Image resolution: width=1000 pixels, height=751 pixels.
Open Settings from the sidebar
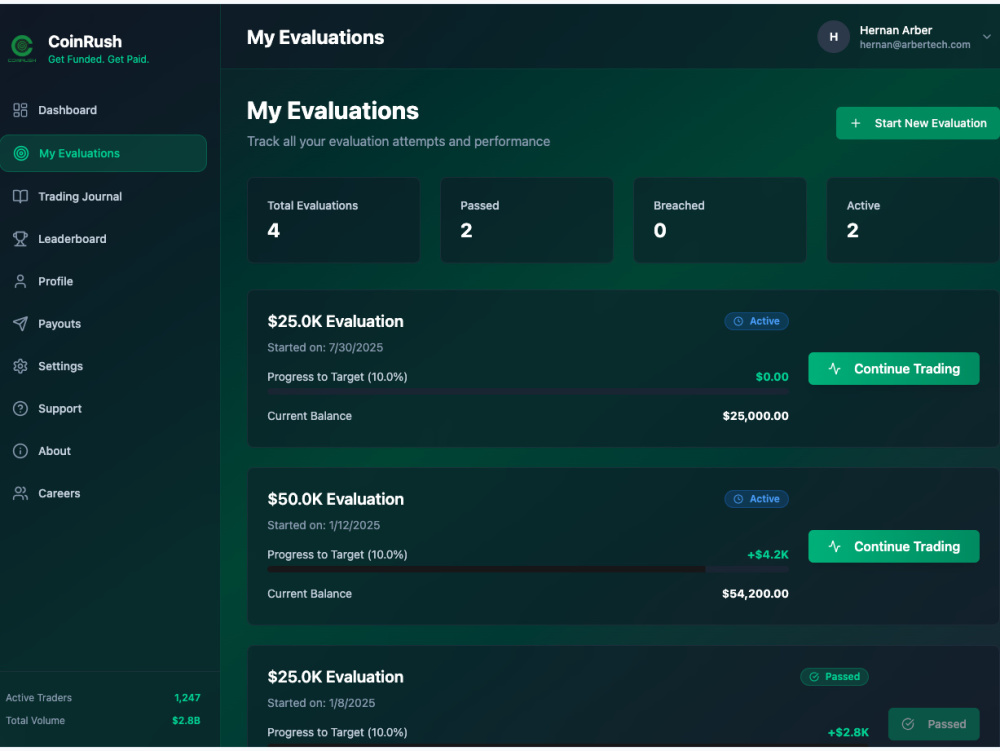click(103, 366)
